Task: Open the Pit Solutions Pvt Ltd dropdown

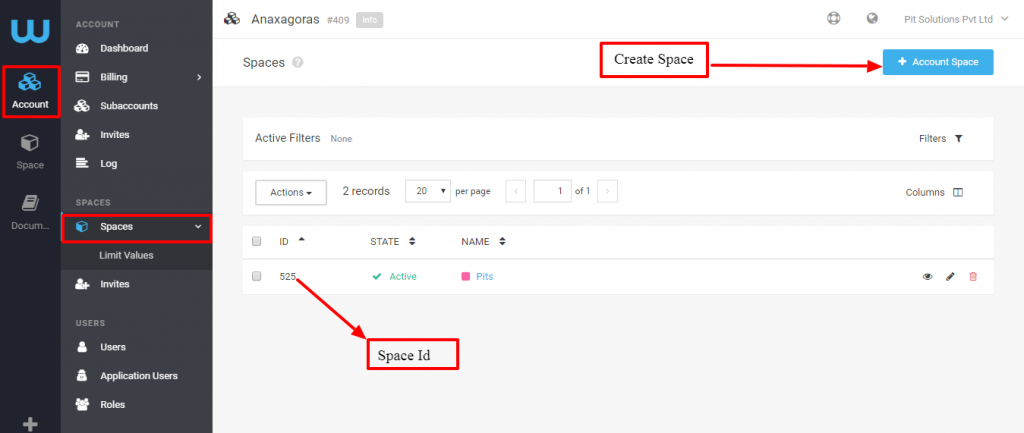Action: [x=957, y=19]
